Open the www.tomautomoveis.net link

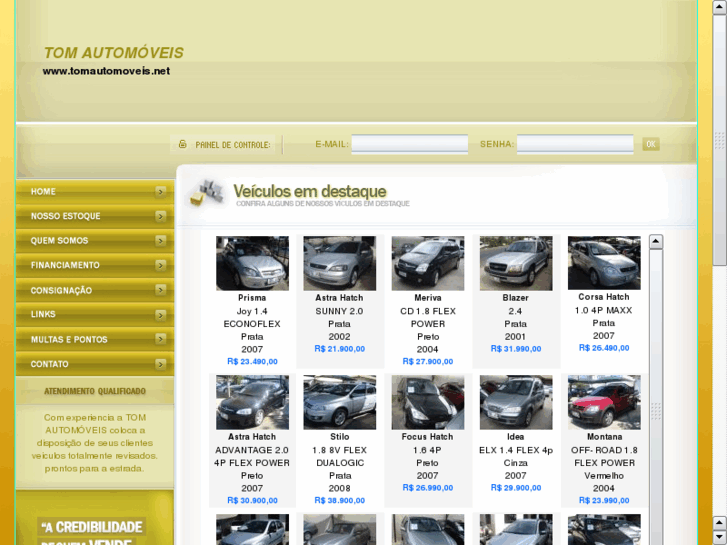[106, 71]
